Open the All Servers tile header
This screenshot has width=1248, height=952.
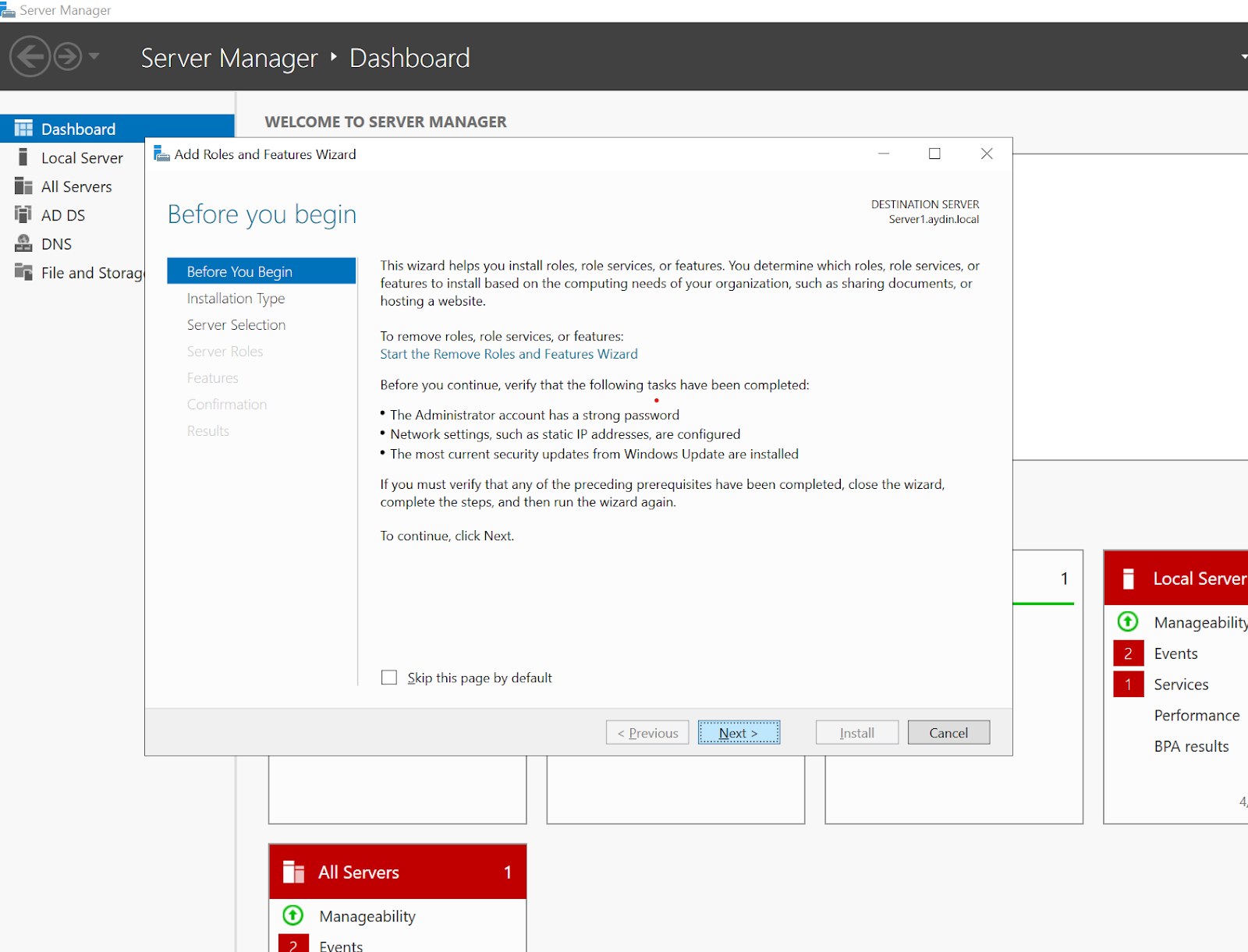coord(398,872)
